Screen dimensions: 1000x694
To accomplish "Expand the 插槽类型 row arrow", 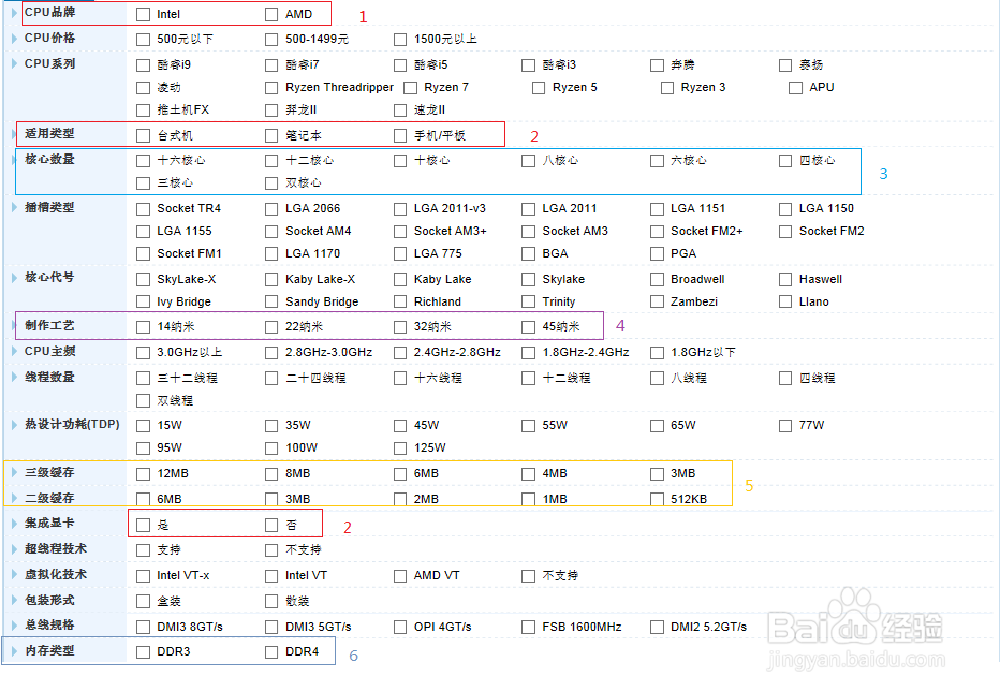I will (15, 207).
